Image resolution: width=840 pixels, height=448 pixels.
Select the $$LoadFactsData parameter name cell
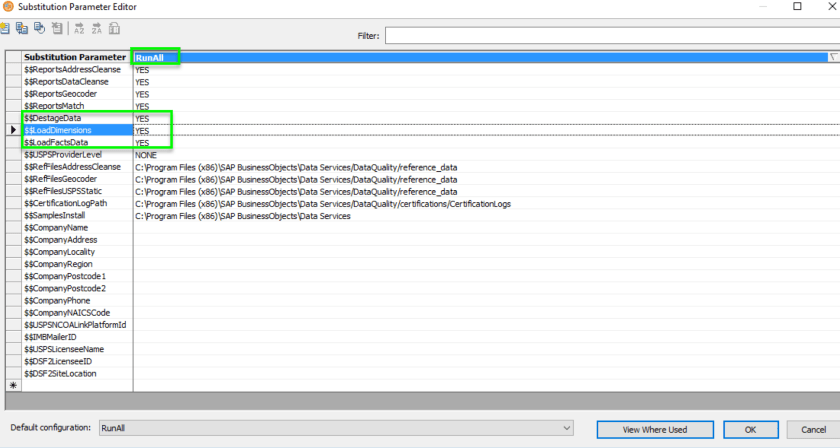click(x=75, y=143)
